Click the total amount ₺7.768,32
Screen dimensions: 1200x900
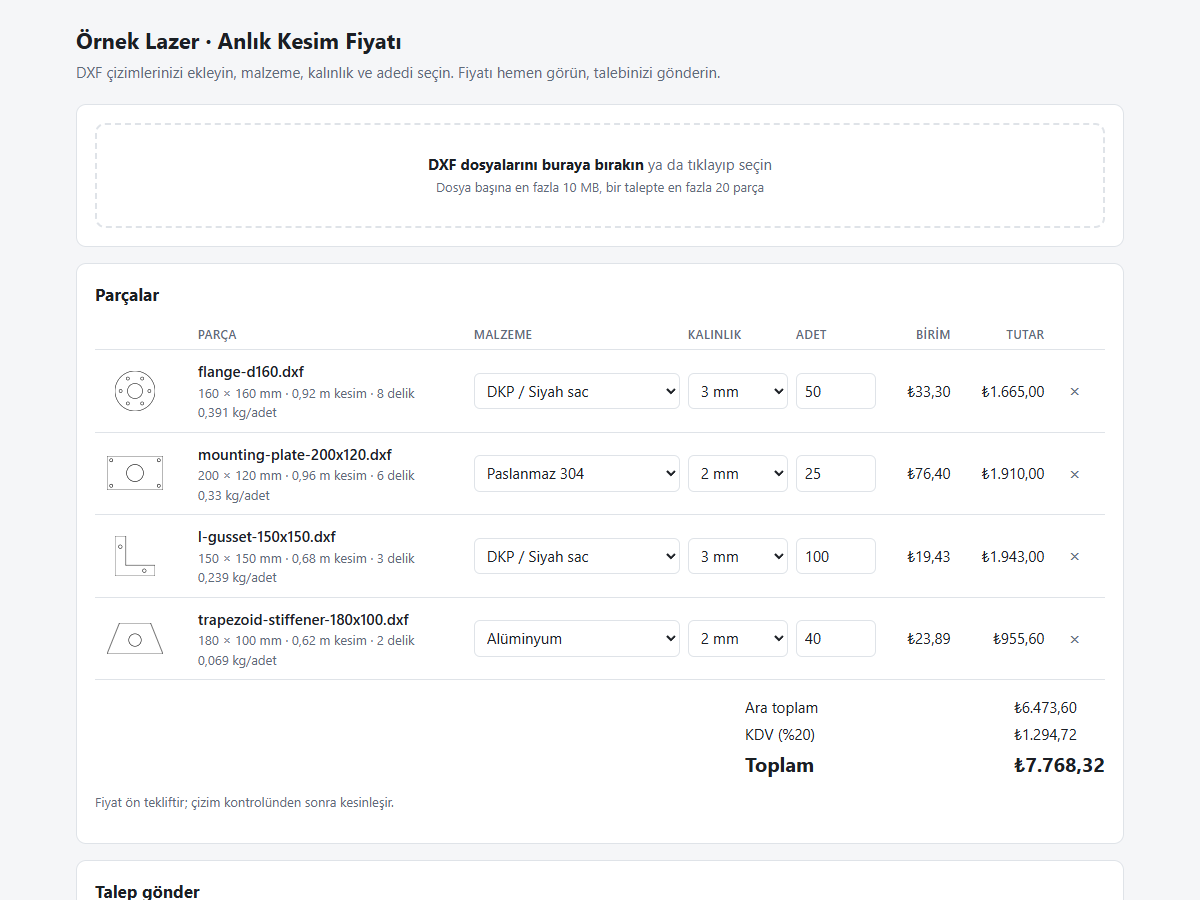[1059, 766]
